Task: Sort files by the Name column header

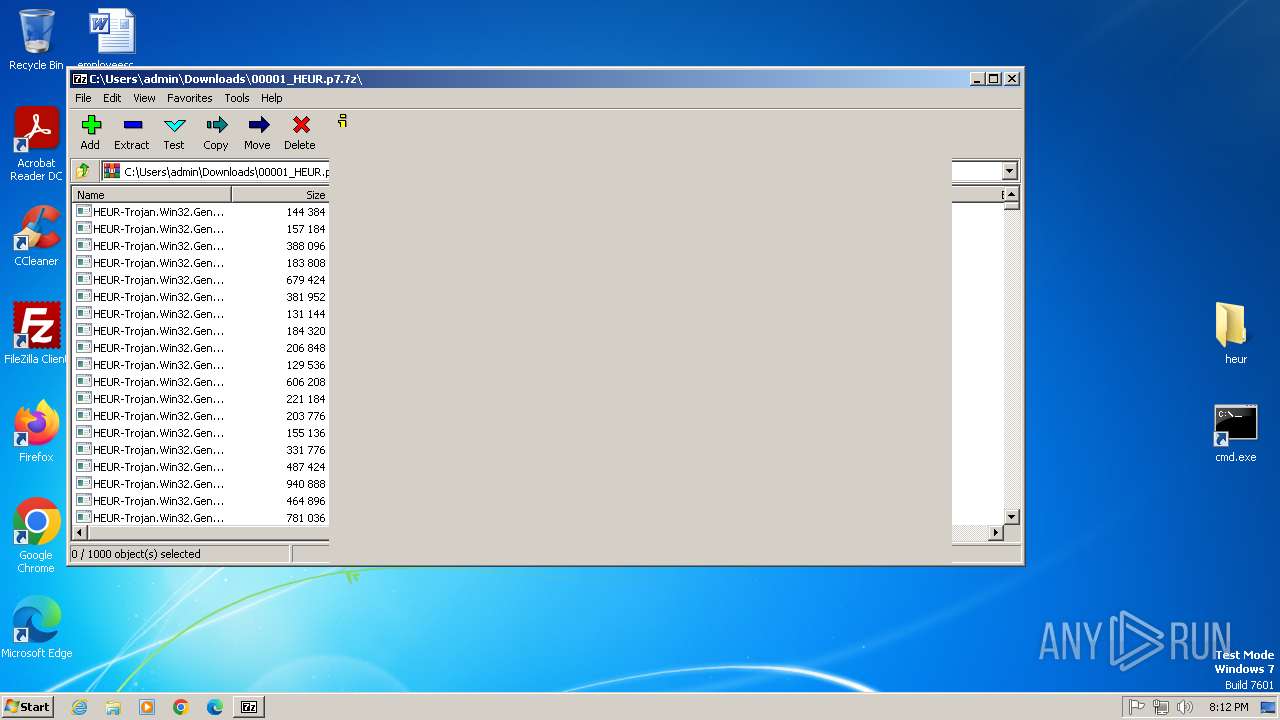Action: 152,195
